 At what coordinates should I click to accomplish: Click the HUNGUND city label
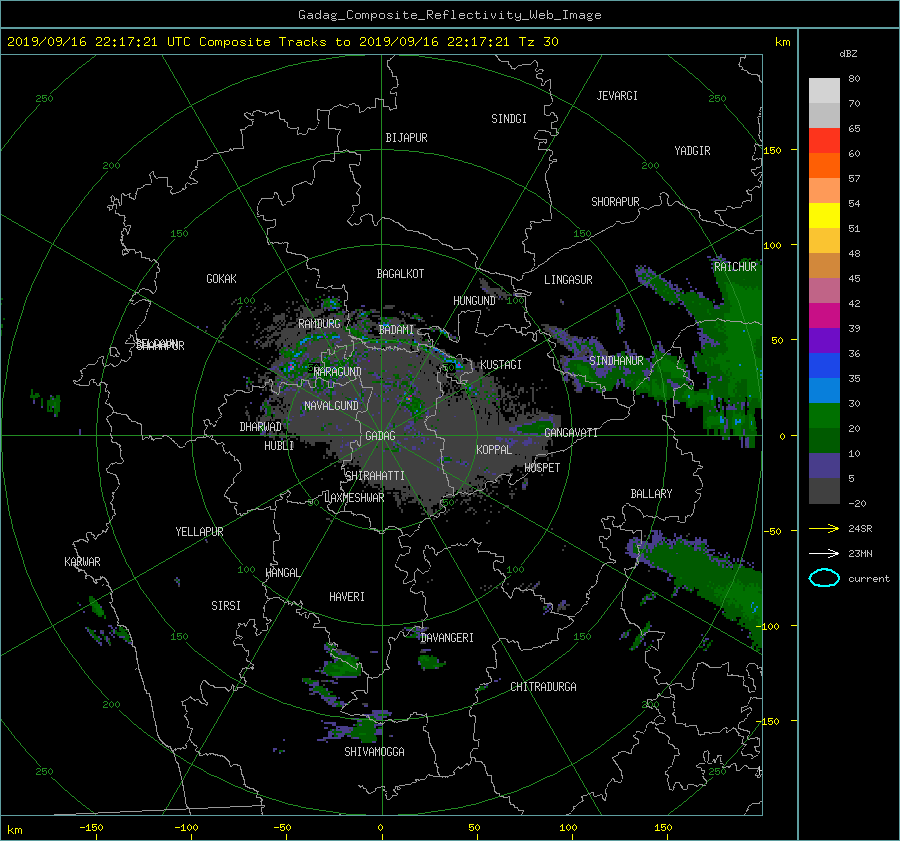pos(474,301)
